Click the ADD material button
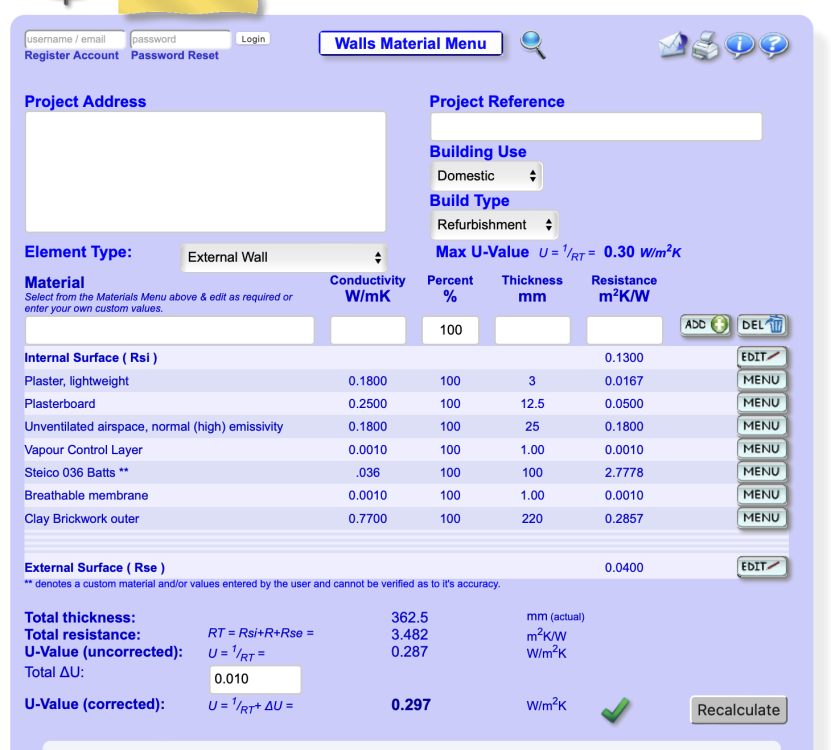831x750 pixels. coord(705,325)
